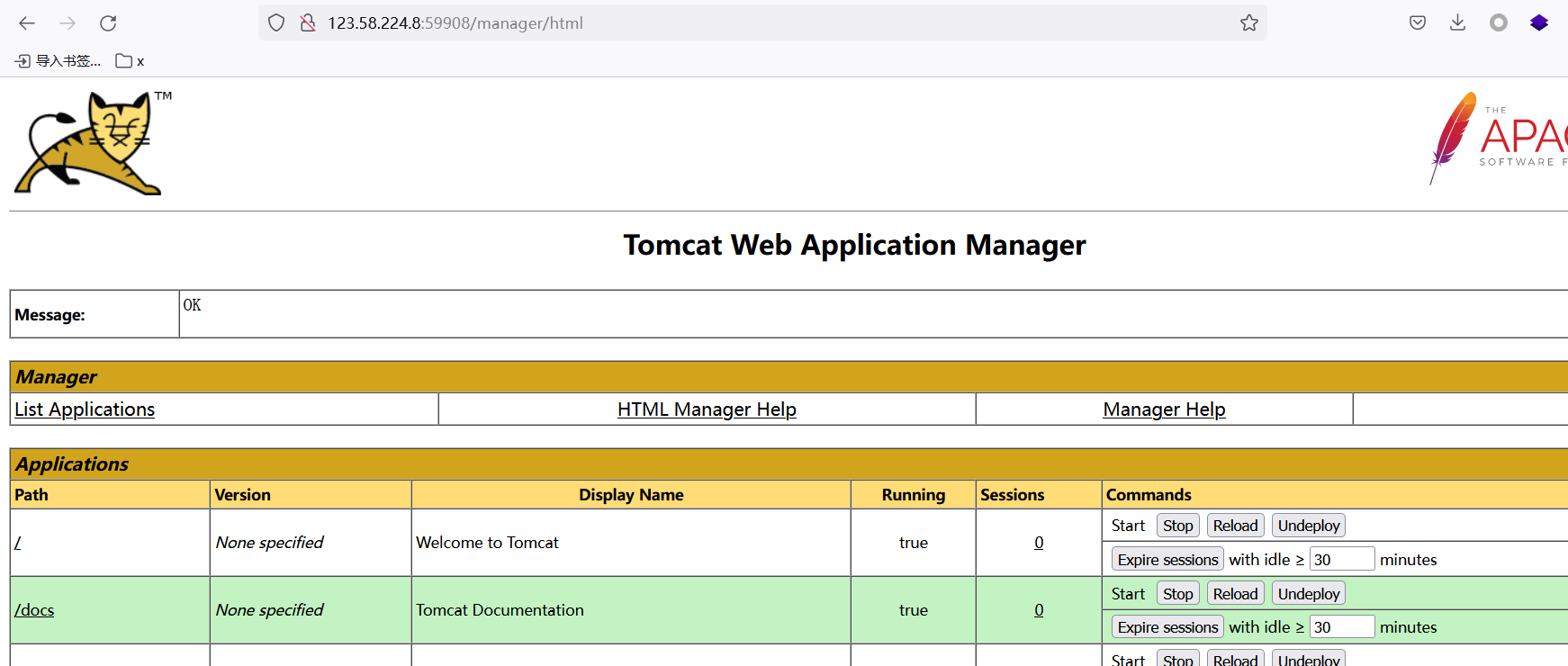The height and width of the screenshot is (666, 1568).
Task: Click the 'Version' column header
Action: [x=242, y=495]
